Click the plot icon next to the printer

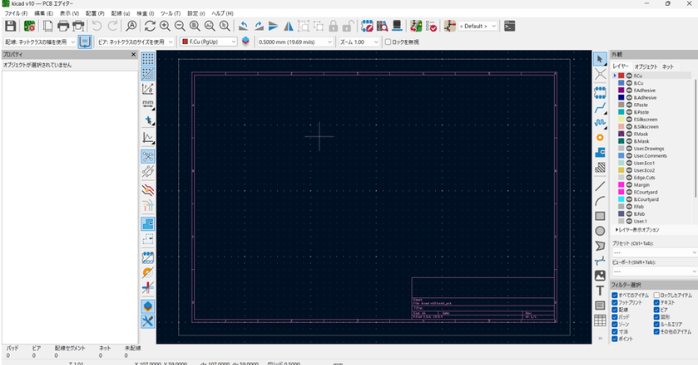(78, 26)
